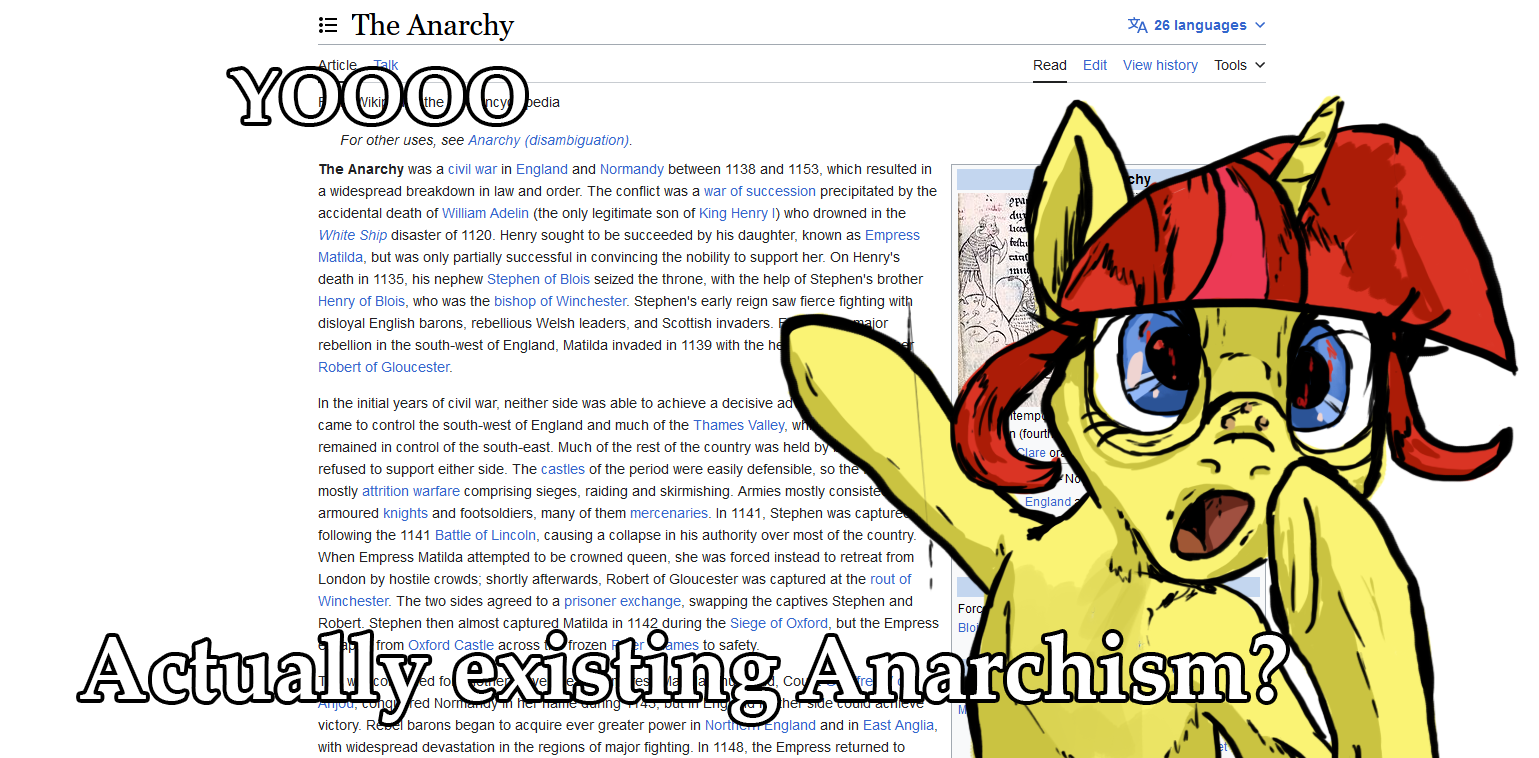1539x758 pixels.
Task: Open the Tools dropdown menu
Action: (1240, 65)
